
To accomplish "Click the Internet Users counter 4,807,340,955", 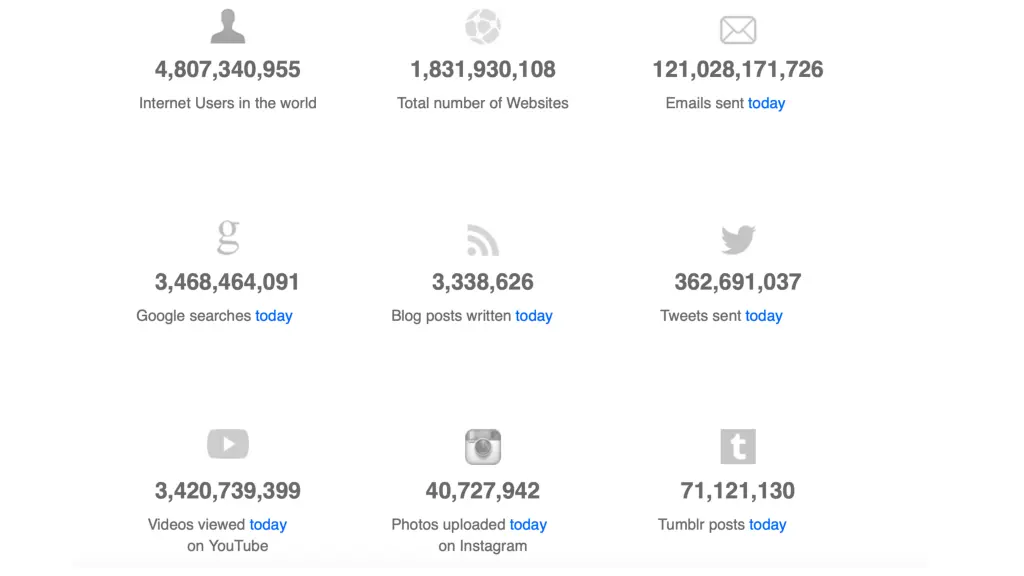I will click(x=227, y=69).
